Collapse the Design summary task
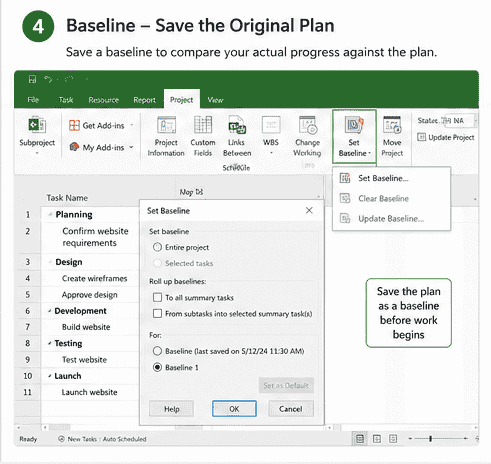Image resolution: width=491 pixels, height=464 pixels. click(50, 262)
